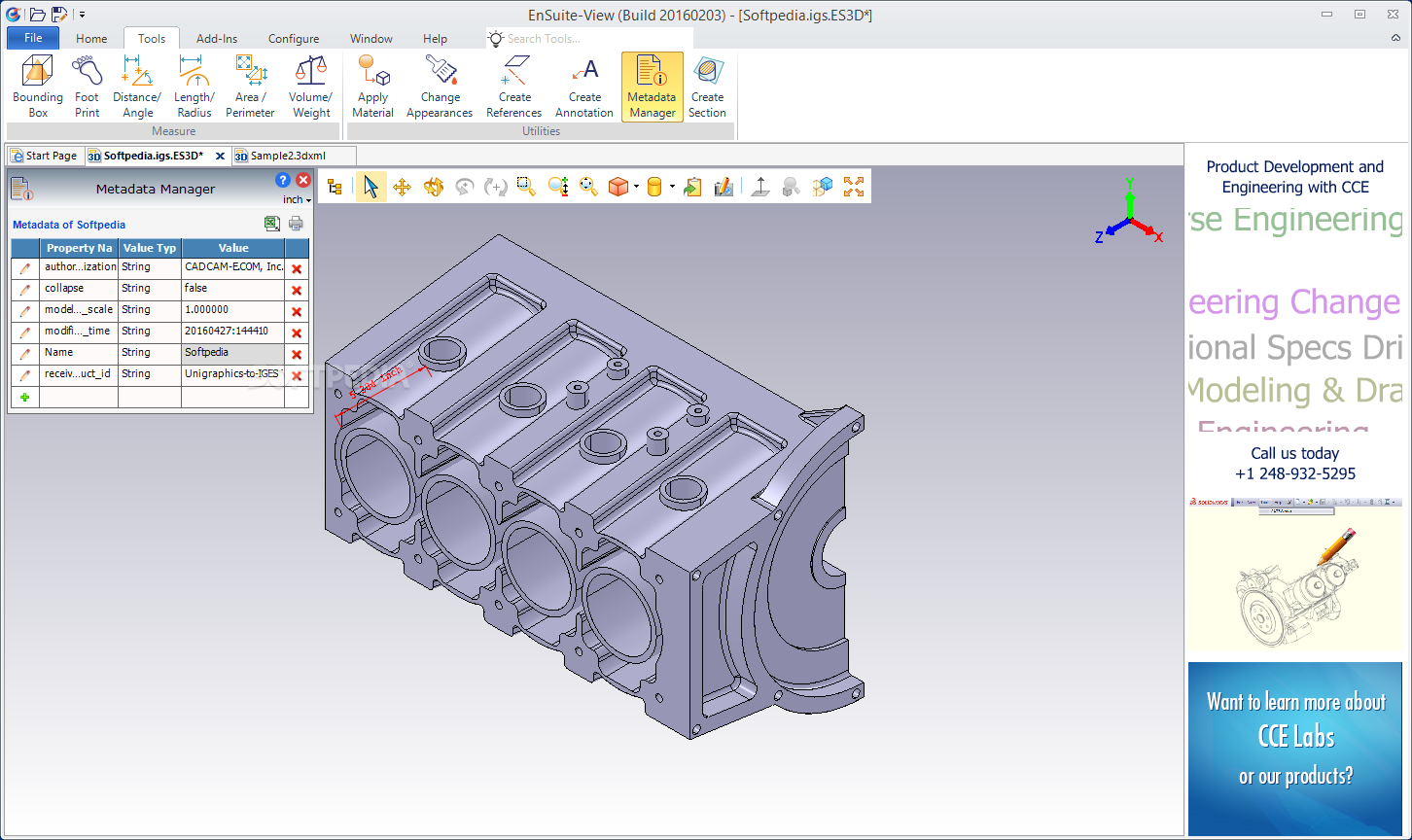Screen dimensions: 1412x840
Task: Select the Foot Print tool
Action: pyautogui.click(x=88, y=87)
